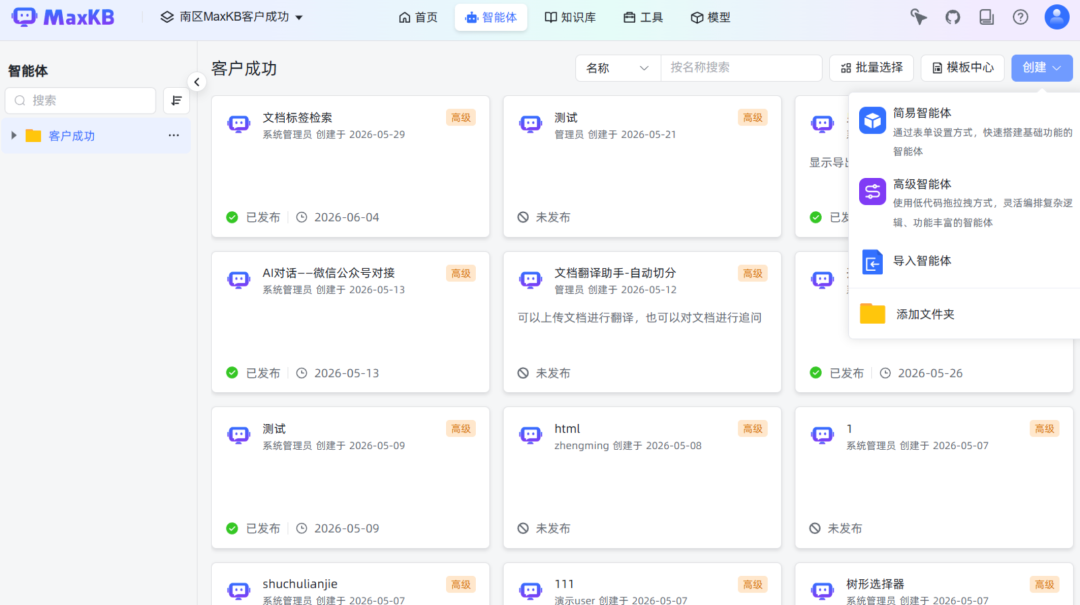
Task: Open the html agent card
Action: pyautogui.click(x=642, y=478)
